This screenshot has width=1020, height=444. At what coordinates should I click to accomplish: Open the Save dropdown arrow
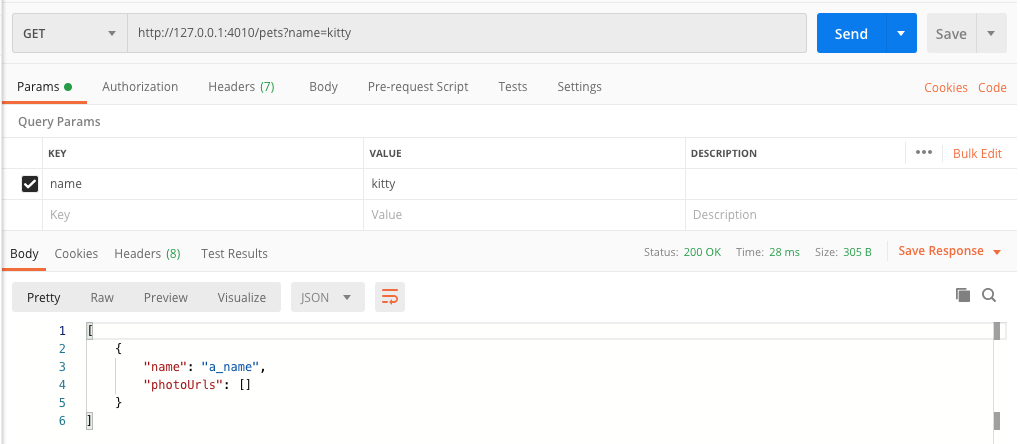click(x=990, y=33)
